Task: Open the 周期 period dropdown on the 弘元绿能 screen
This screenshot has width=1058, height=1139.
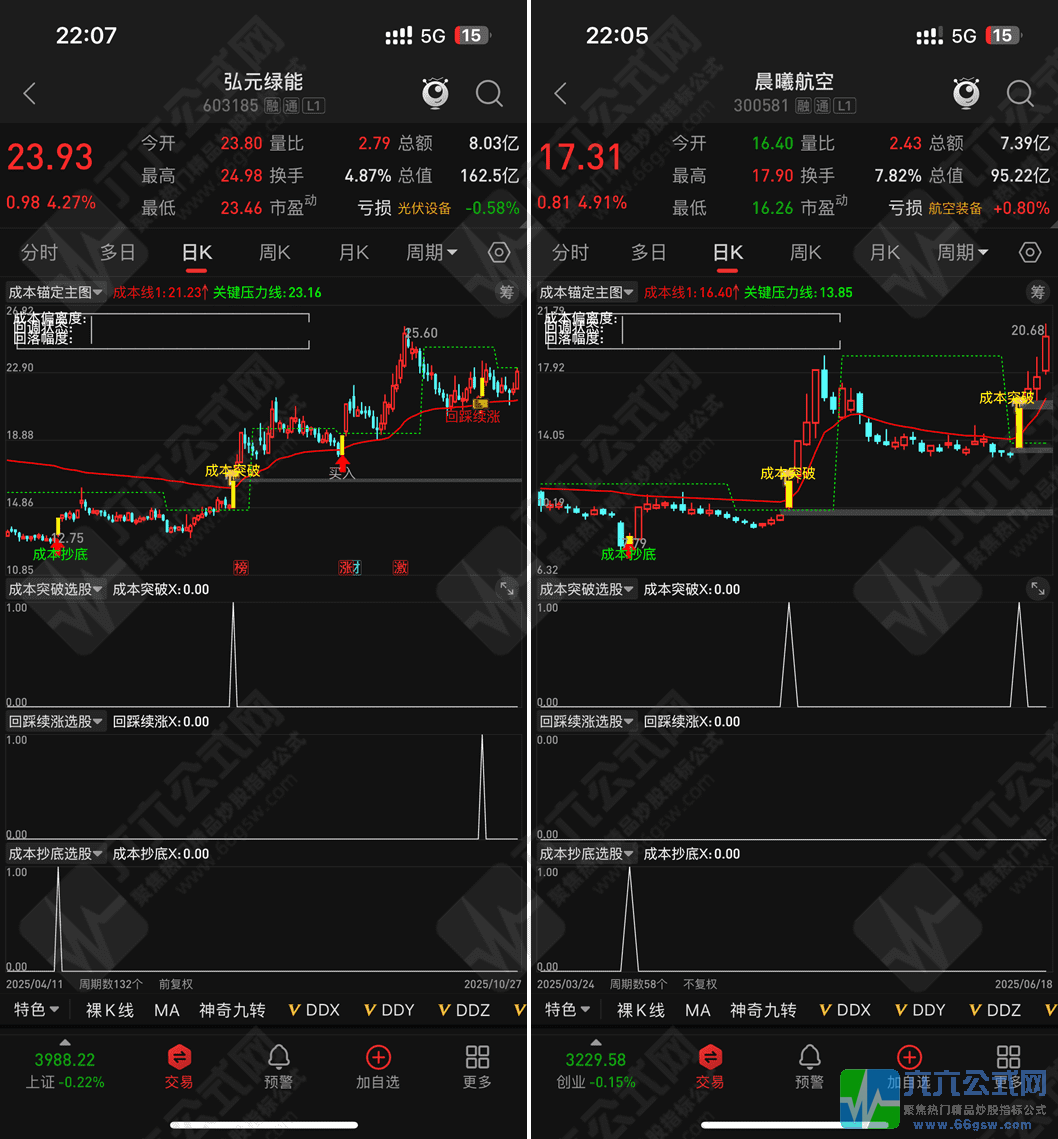Action: [x=431, y=252]
